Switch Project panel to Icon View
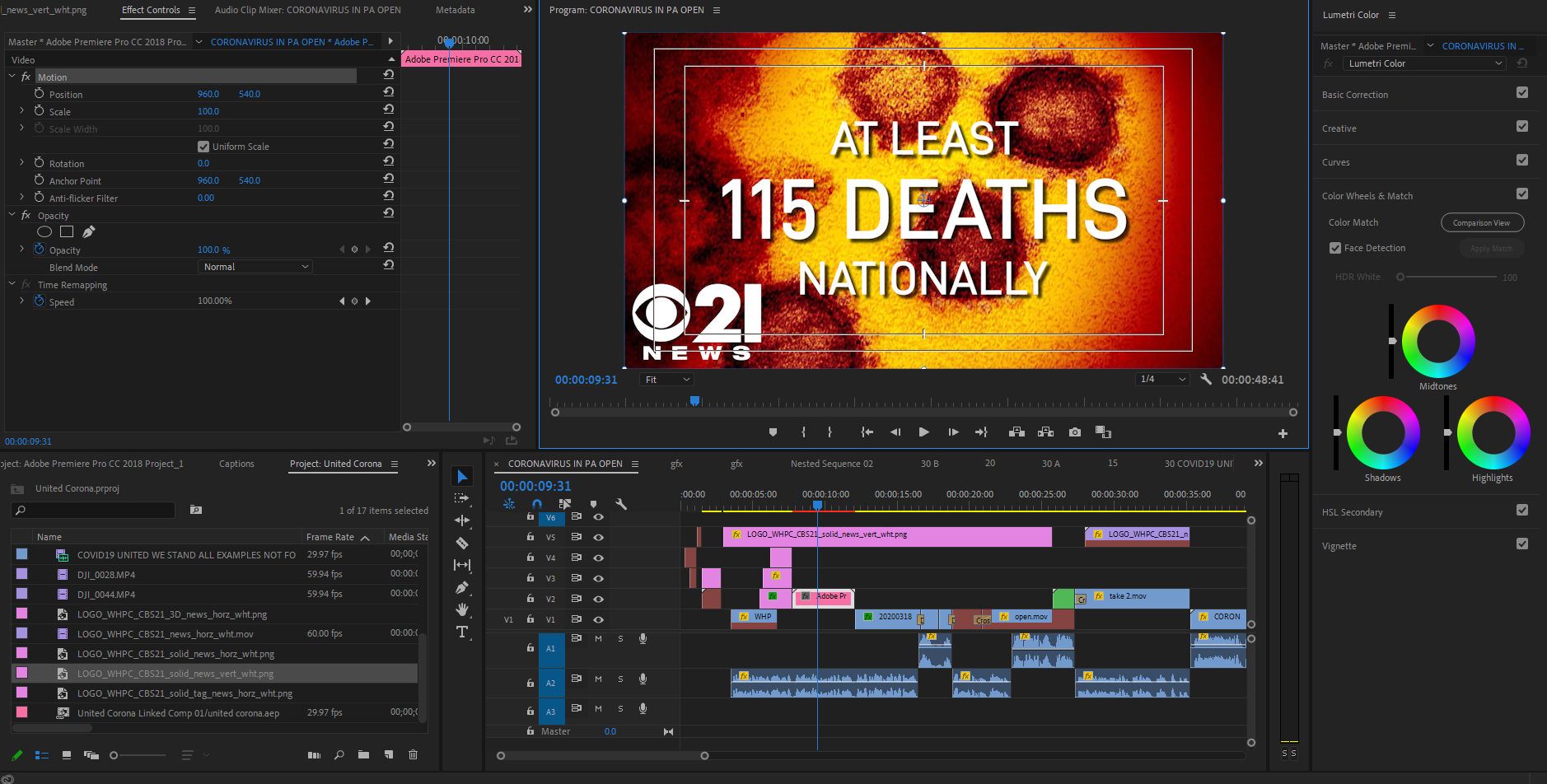This screenshot has width=1547, height=784. point(67,755)
